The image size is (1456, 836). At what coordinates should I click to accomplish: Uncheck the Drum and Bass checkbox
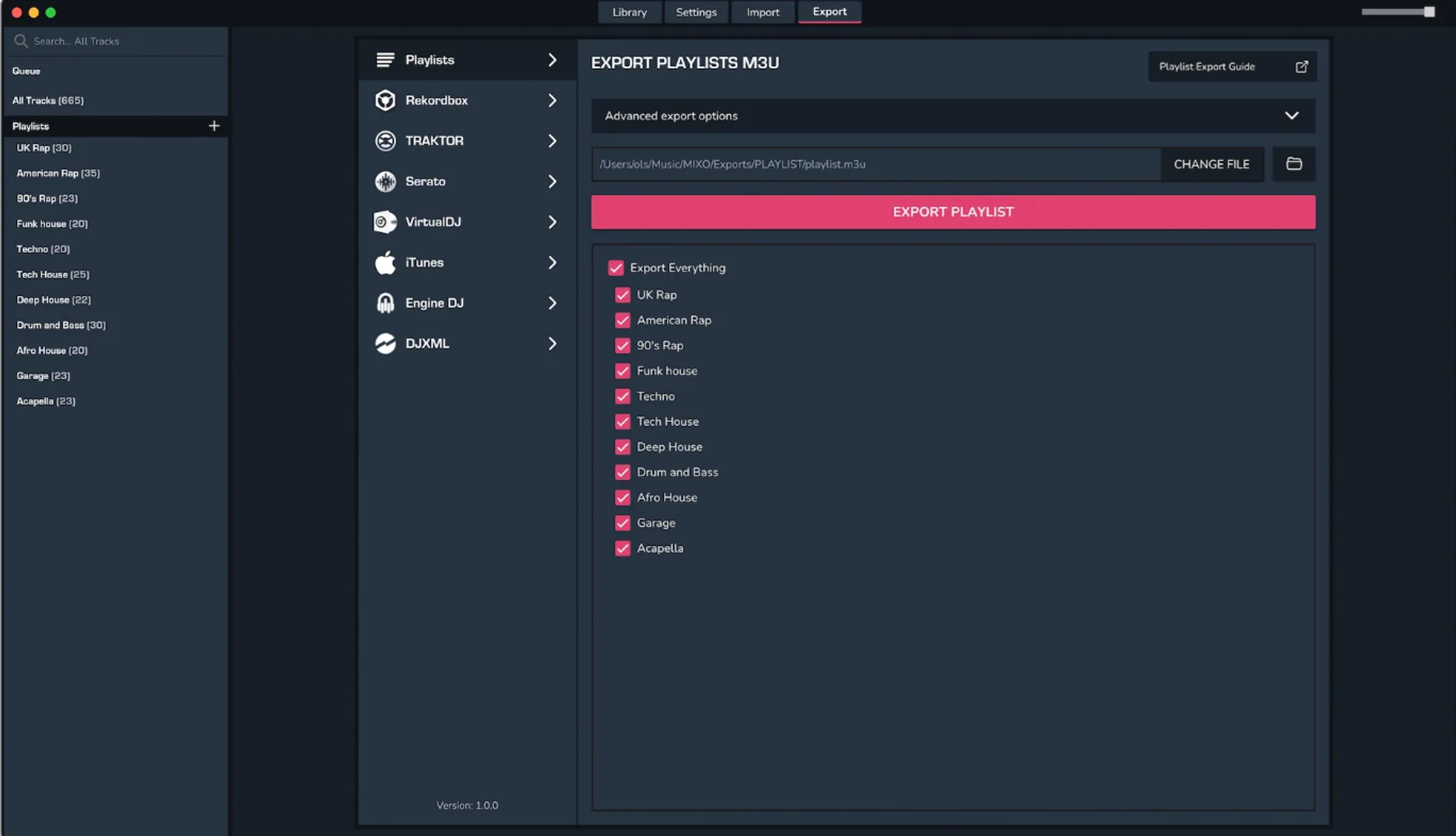pyautogui.click(x=622, y=472)
